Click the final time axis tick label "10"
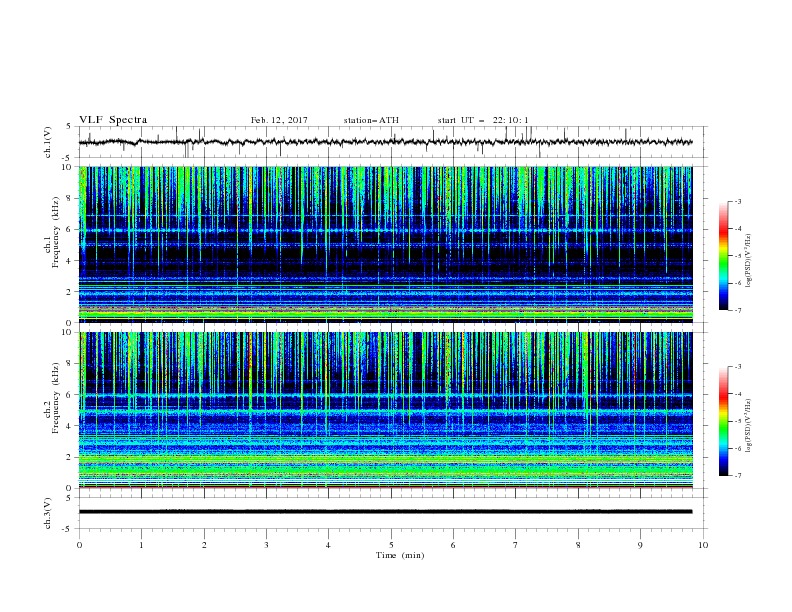 pos(703,545)
